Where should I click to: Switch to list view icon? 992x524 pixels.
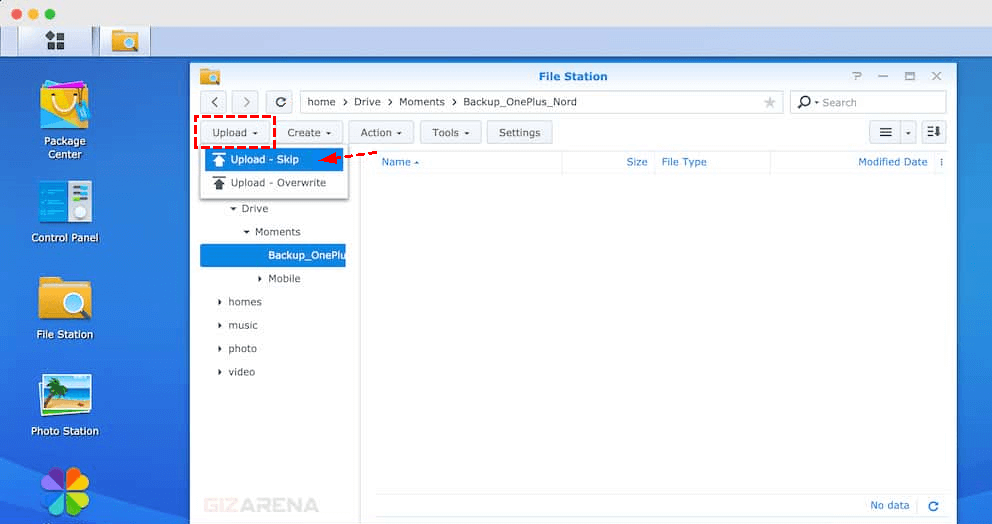885,132
